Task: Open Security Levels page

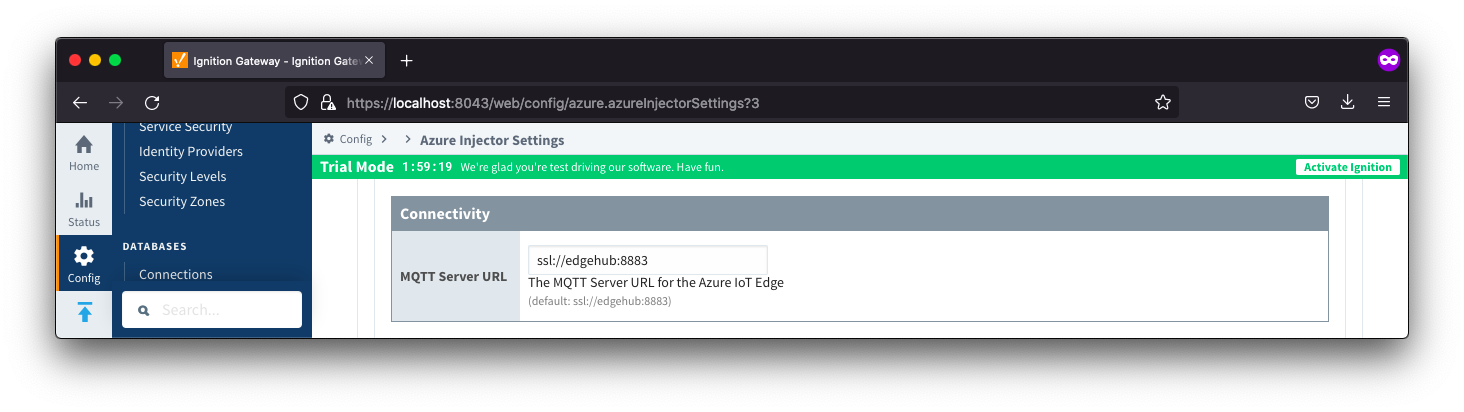Action: pos(183,177)
